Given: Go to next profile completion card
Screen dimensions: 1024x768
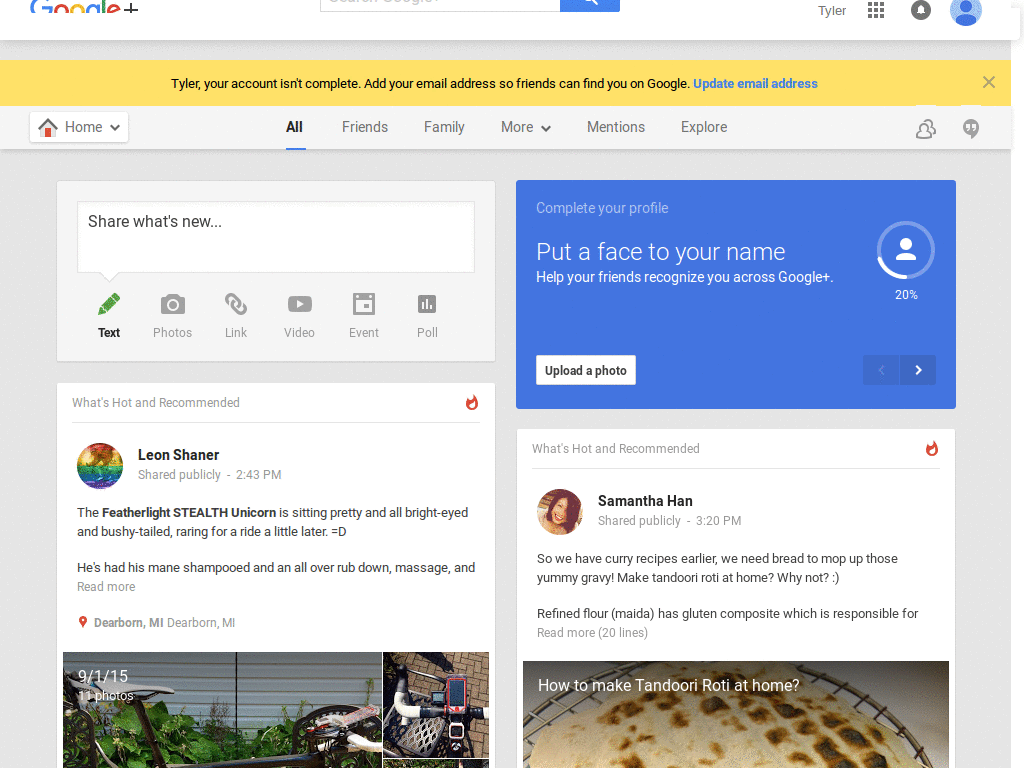Looking at the screenshot, I should pyautogui.click(x=918, y=370).
